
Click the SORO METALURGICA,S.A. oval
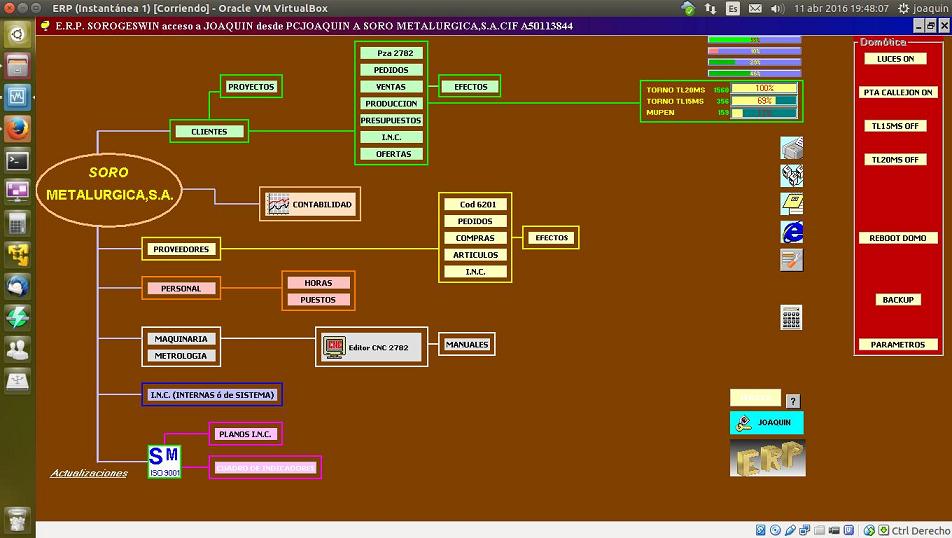pos(109,189)
